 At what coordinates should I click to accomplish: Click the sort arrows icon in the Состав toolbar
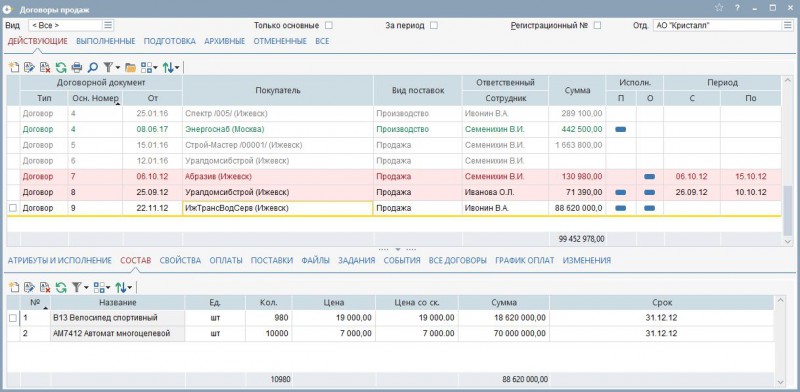(120, 287)
